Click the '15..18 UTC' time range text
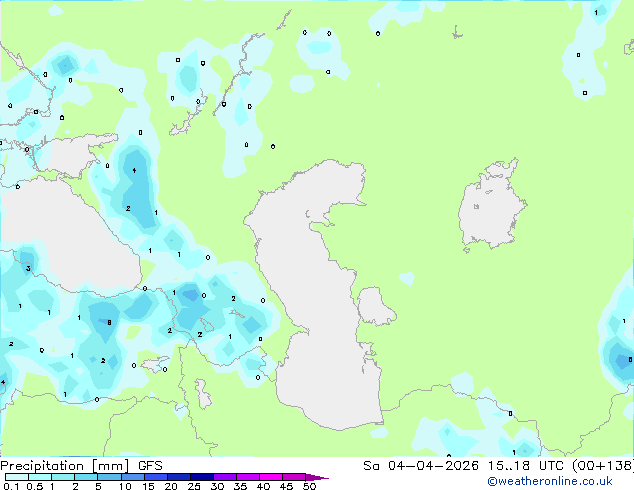This screenshot has width=634, height=490. (526, 466)
